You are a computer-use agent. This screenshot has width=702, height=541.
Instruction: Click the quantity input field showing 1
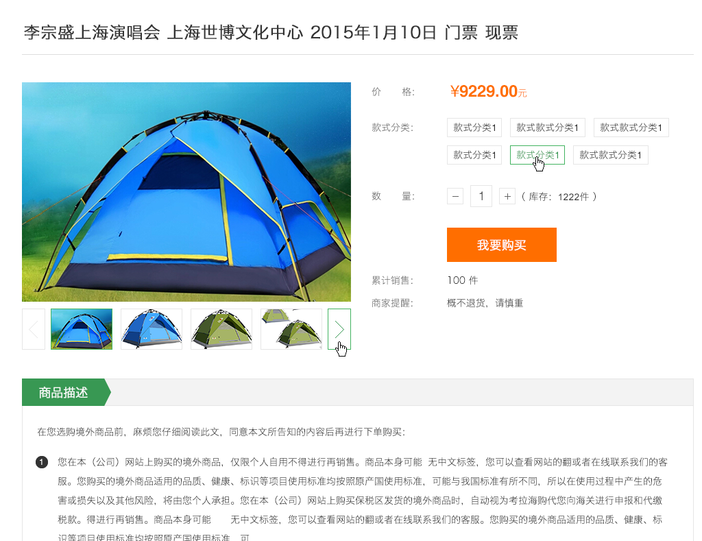pos(481,196)
